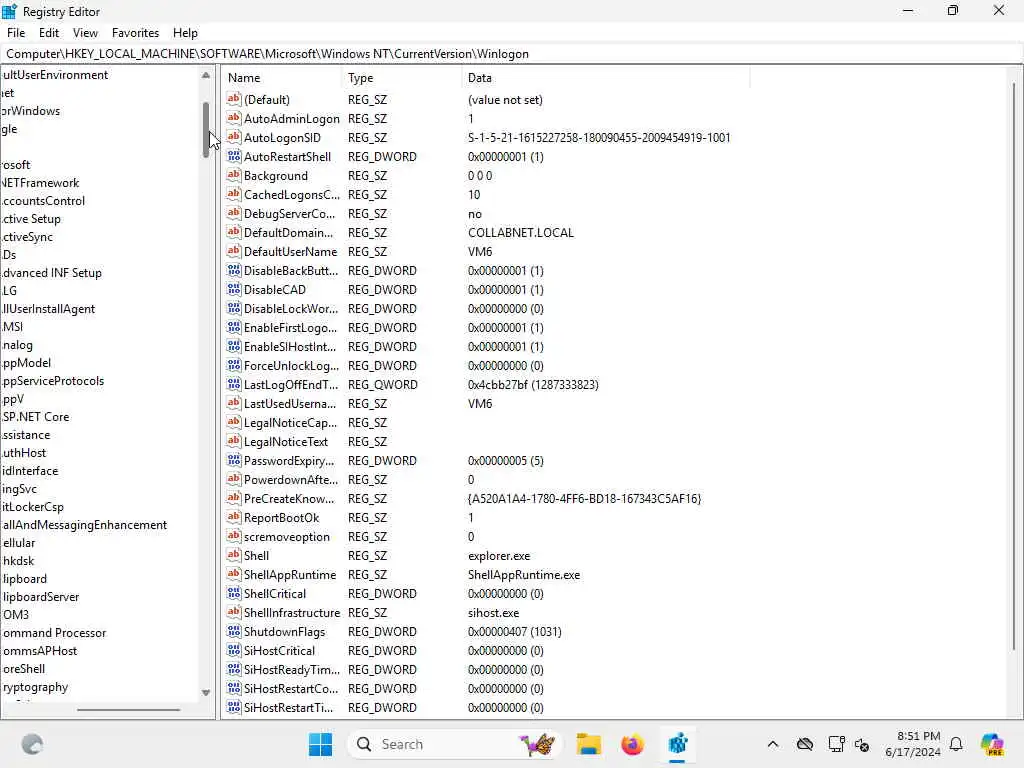This screenshot has height=768, width=1024.
Task: Select the PreCreateKnow... value name
Action: (289, 498)
